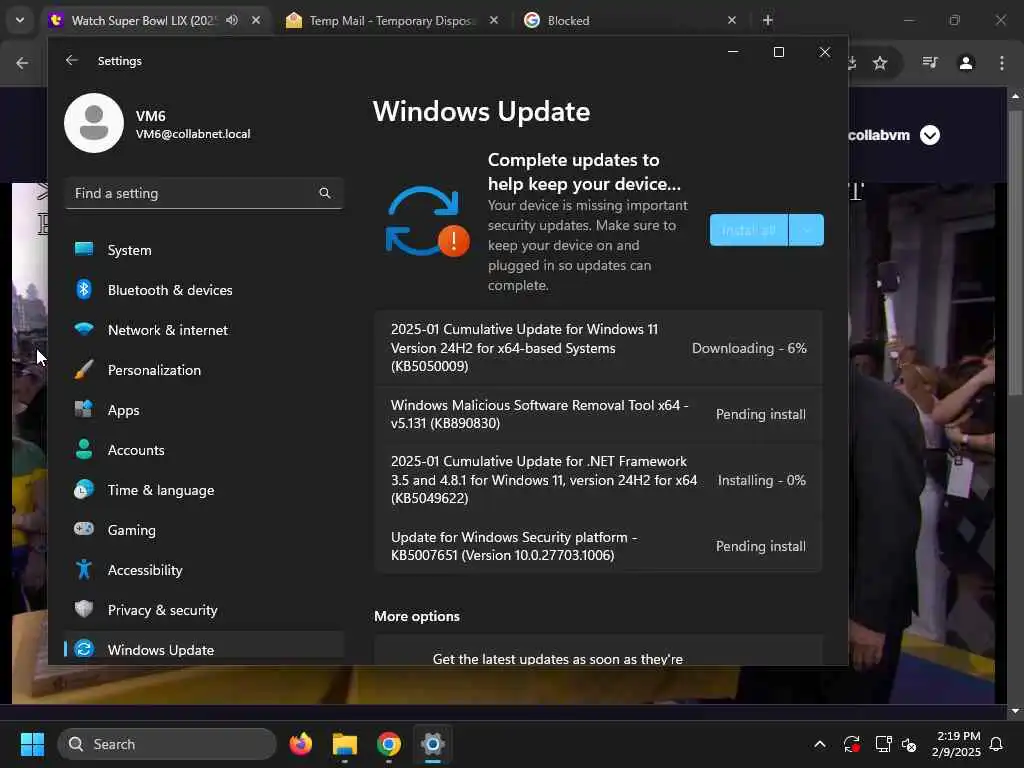Open a new Chrome tab
Image resolution: width=1024 pixels, height=768 pixels.
[768, 20]
